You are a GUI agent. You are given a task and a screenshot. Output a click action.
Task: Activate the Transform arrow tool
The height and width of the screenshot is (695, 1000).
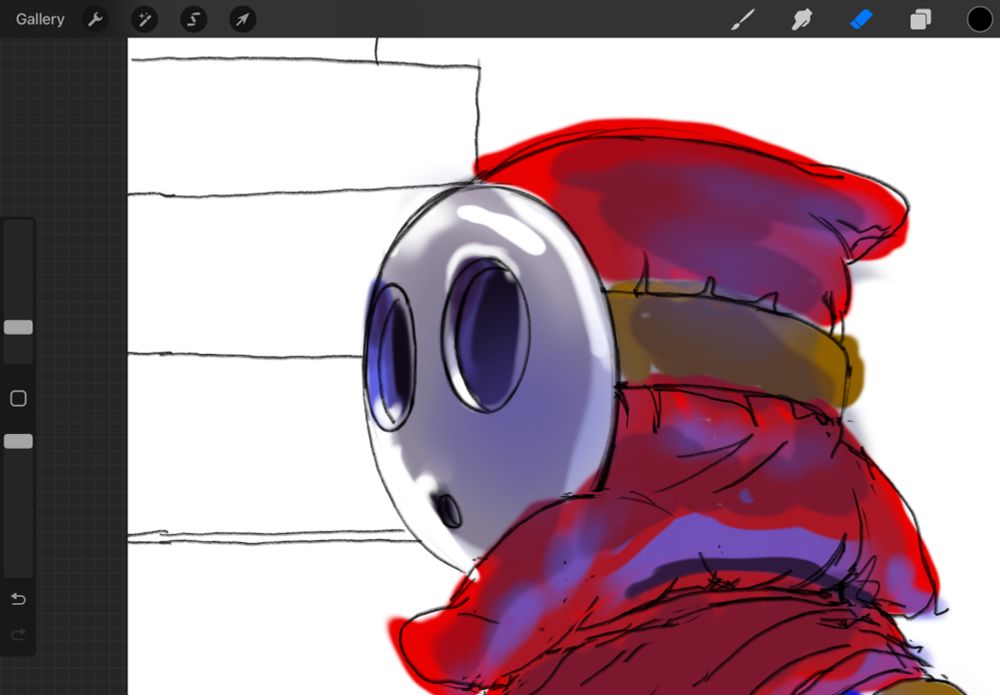242,19
